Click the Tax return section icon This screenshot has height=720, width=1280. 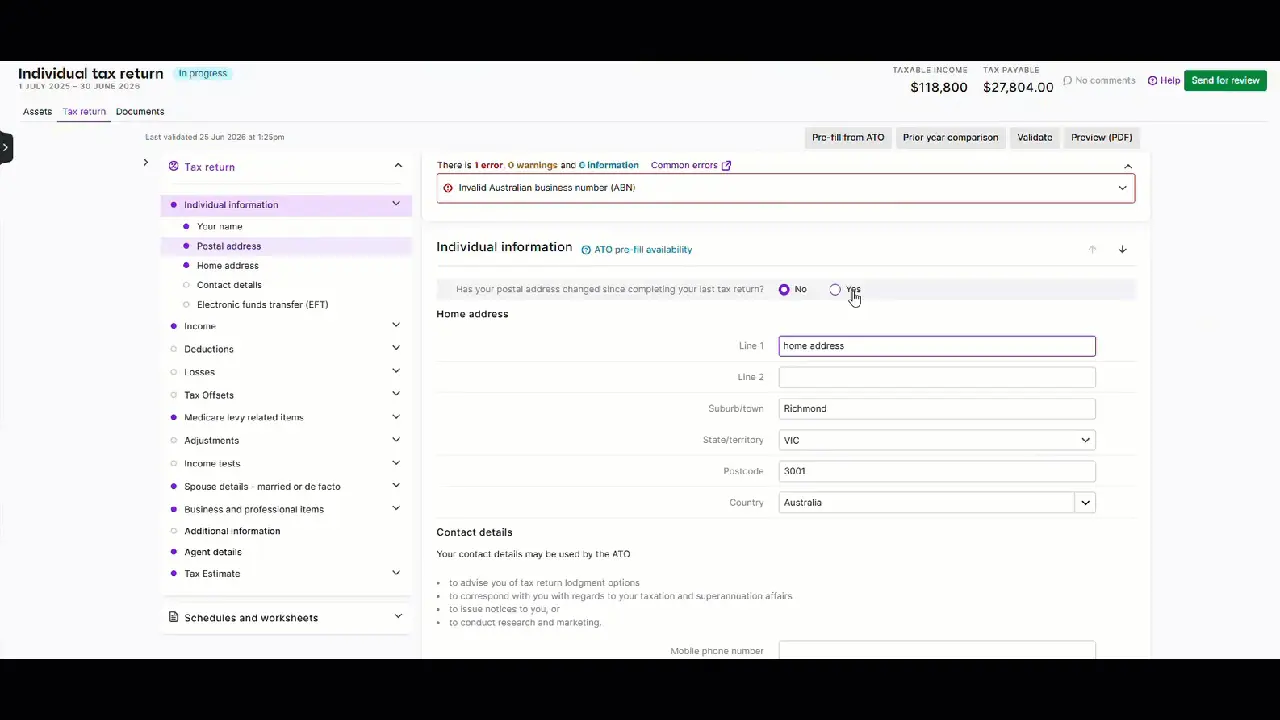tap(174, 167)
